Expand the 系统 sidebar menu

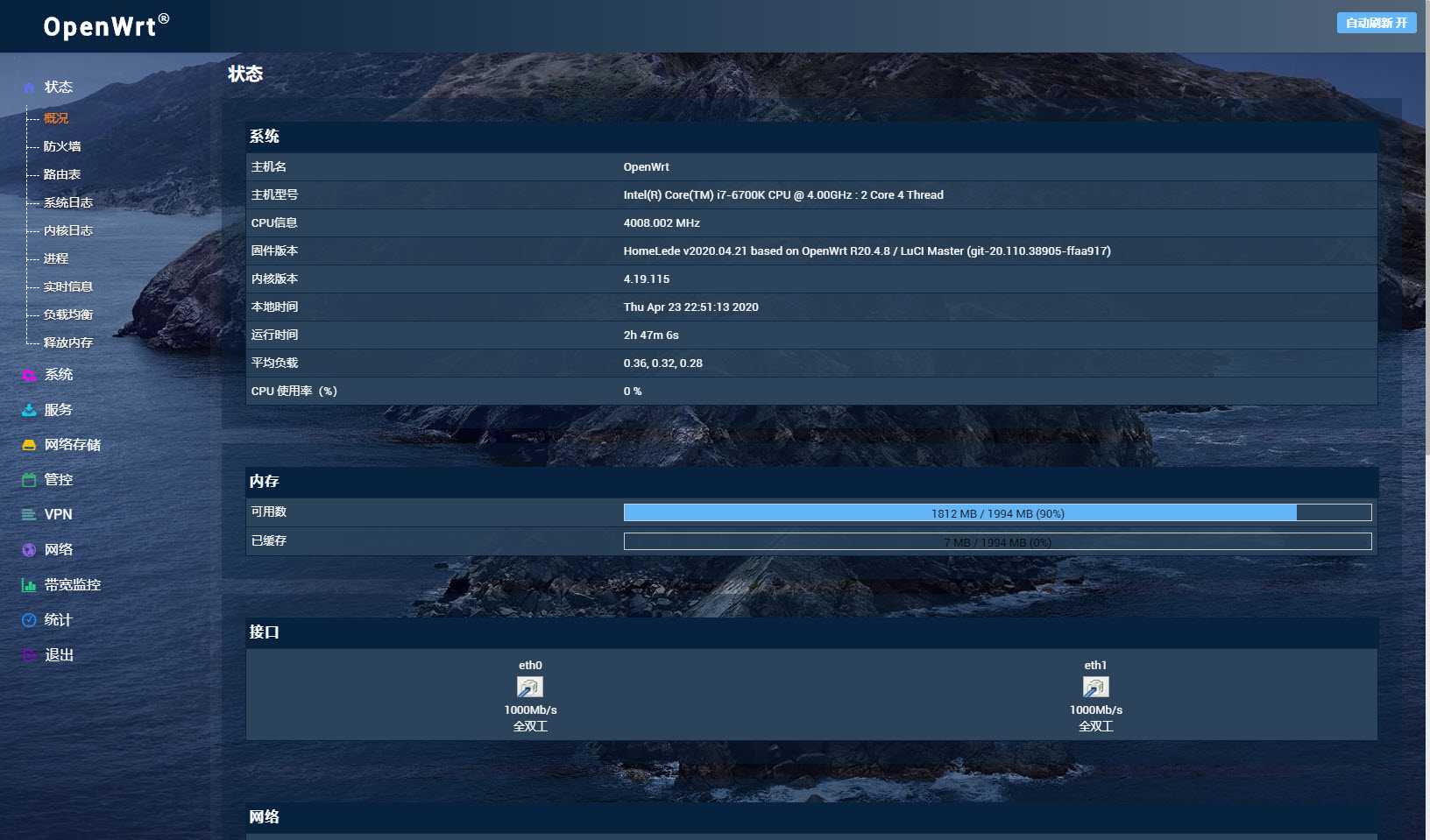click(x=59, y=374)
